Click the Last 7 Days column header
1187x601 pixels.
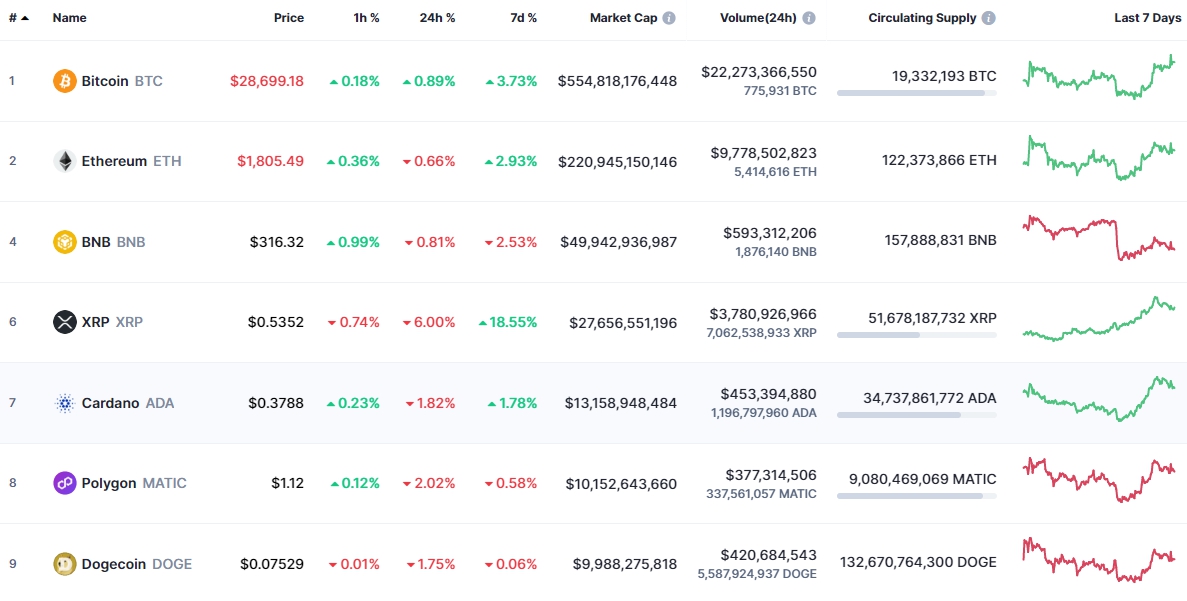[1147, 18]
